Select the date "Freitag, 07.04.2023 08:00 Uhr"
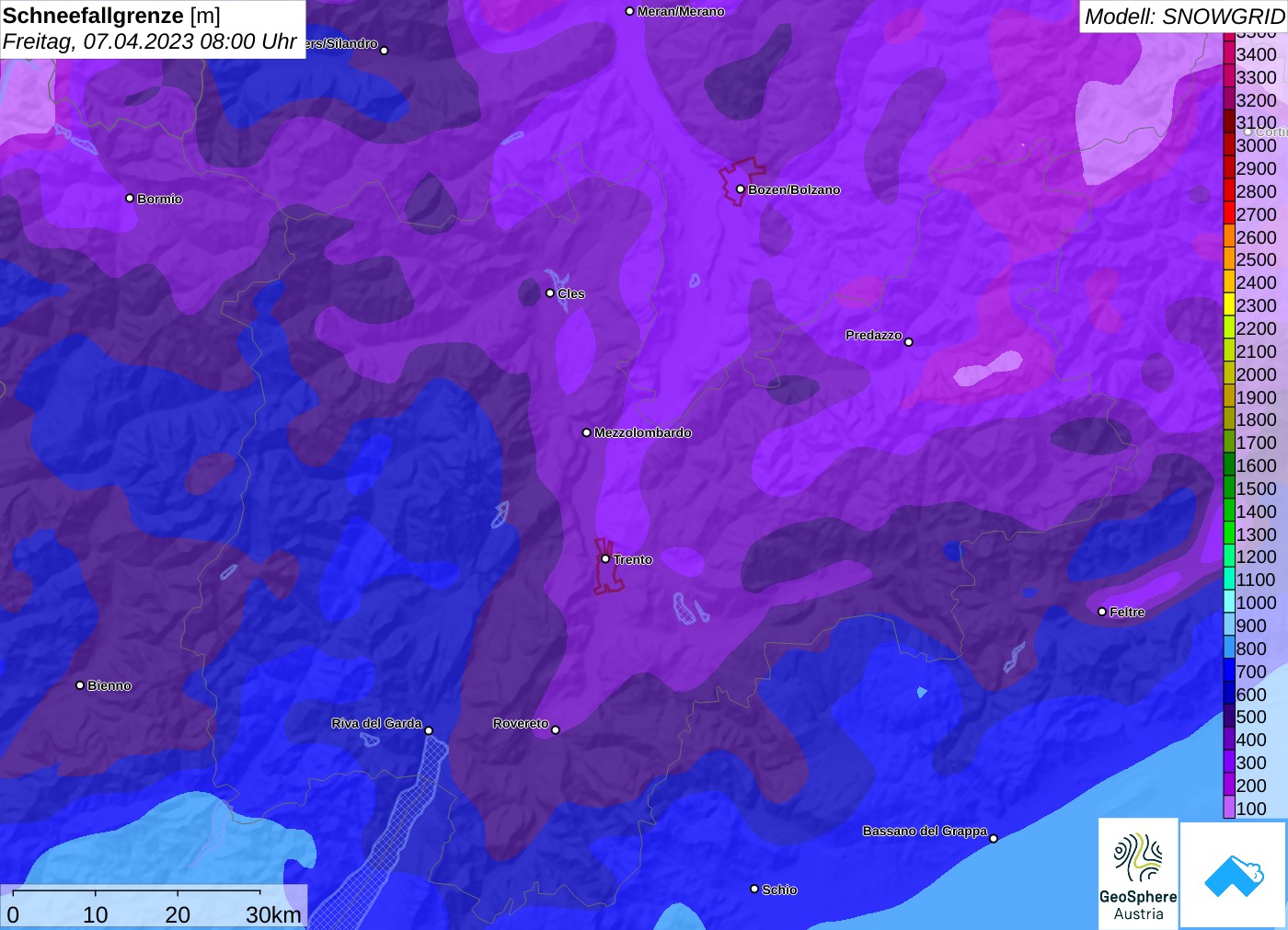Viewport: 1288px width, 930px height. (150, 41)
